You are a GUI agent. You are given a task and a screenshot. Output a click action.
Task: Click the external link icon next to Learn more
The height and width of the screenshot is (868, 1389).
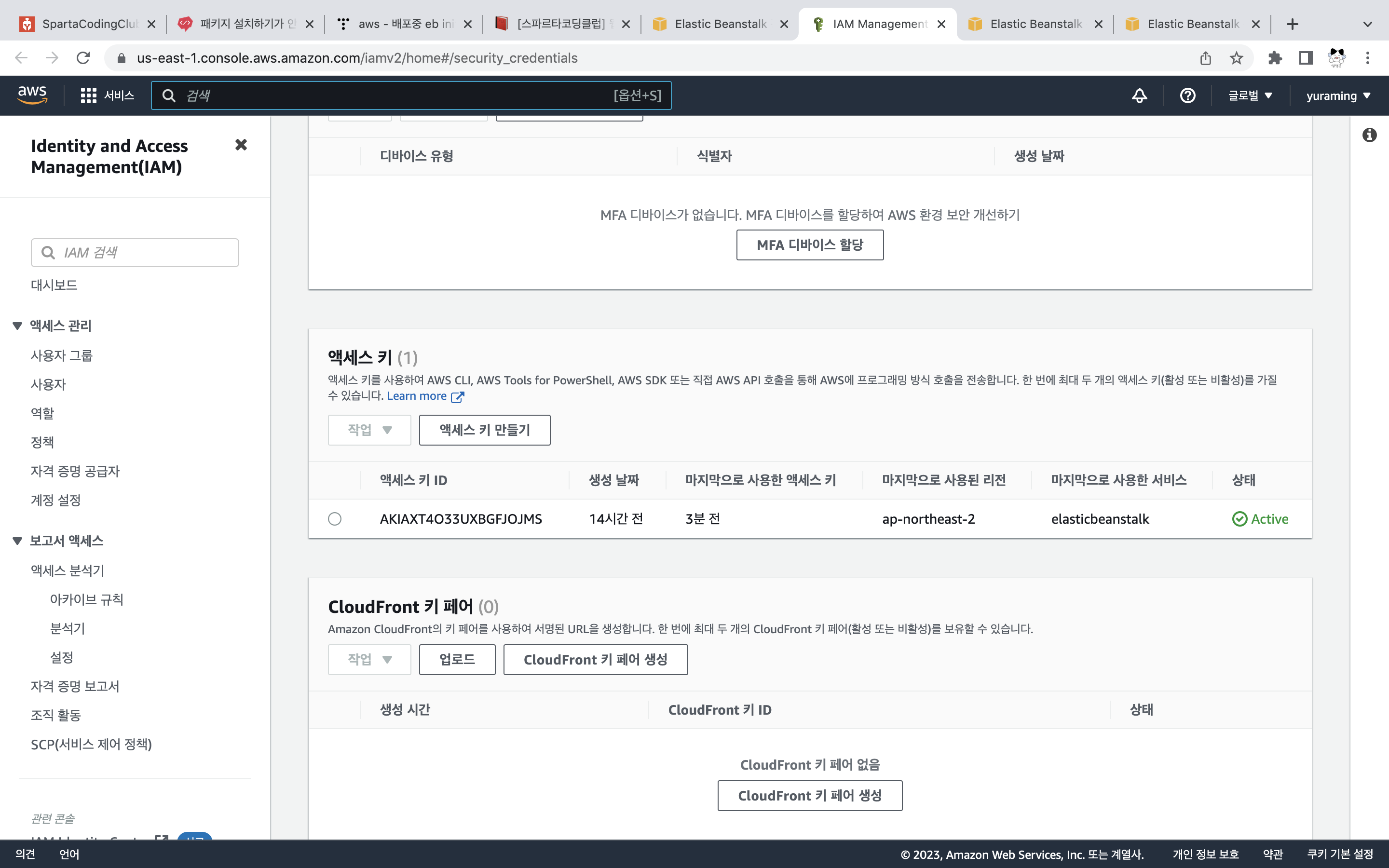(x=457, y=397)
